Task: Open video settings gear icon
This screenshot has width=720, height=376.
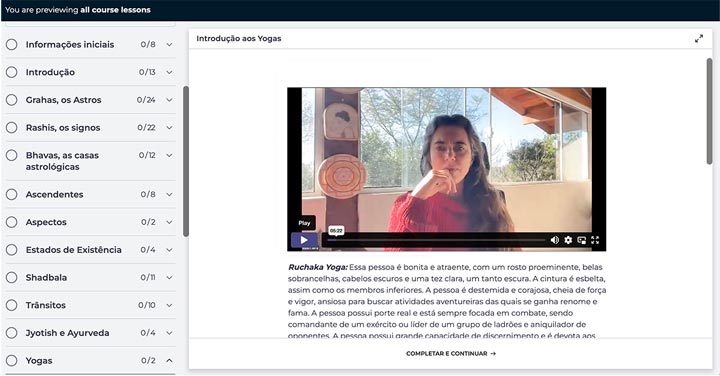Action: (568, 240)
